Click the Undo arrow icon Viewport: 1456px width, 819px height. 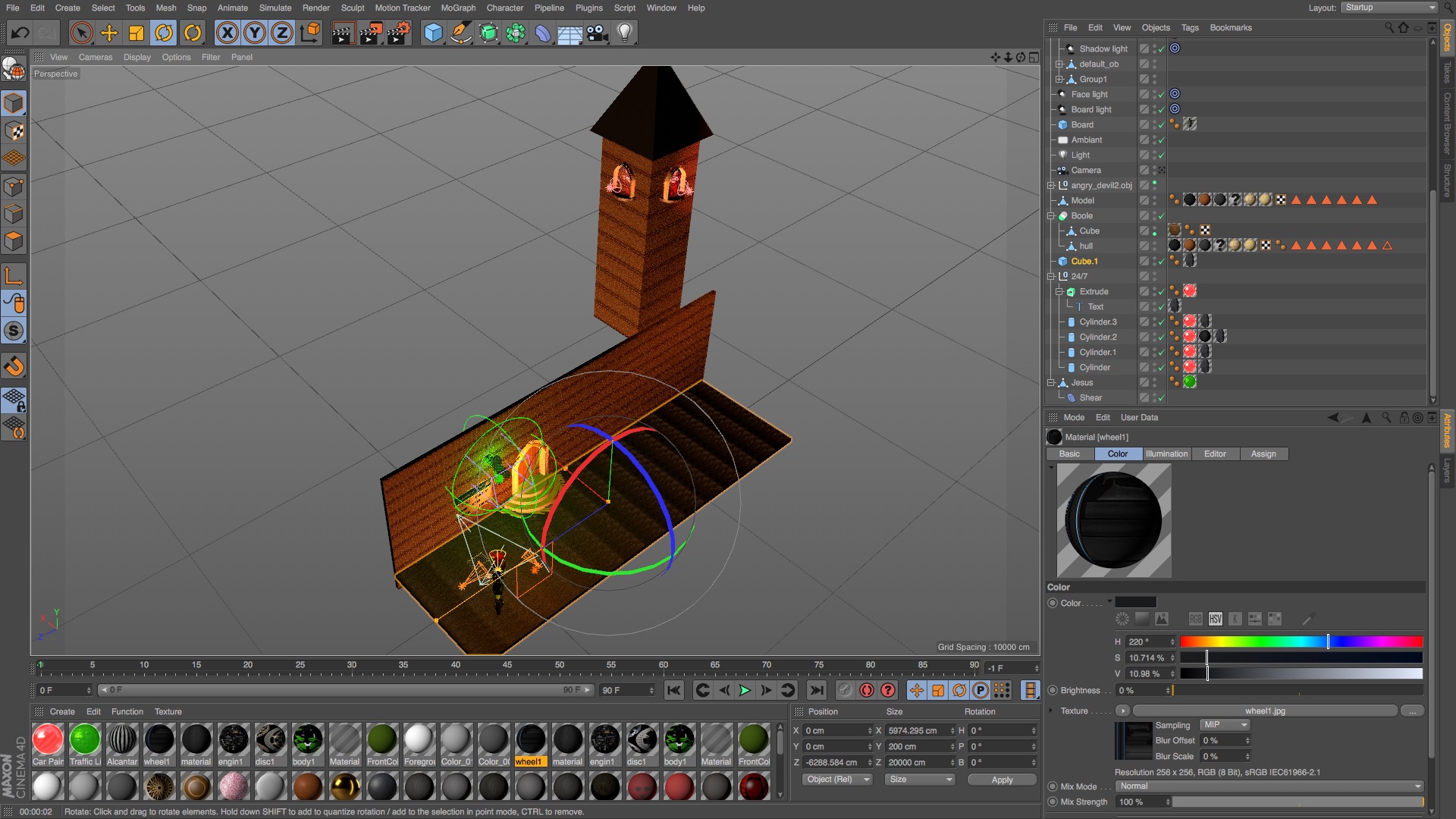pyautogui.click(x=20, y=33)
